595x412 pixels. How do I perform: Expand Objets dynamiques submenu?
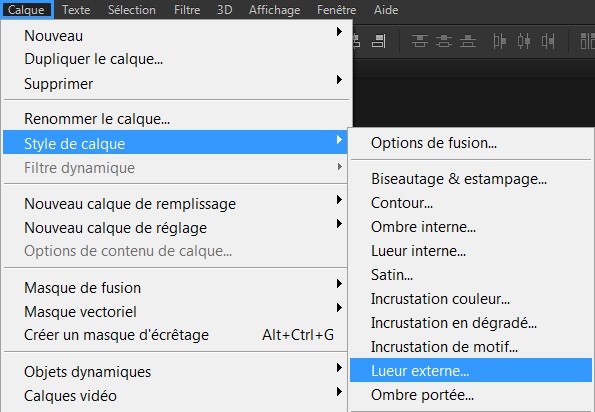(x=175, y=371)
